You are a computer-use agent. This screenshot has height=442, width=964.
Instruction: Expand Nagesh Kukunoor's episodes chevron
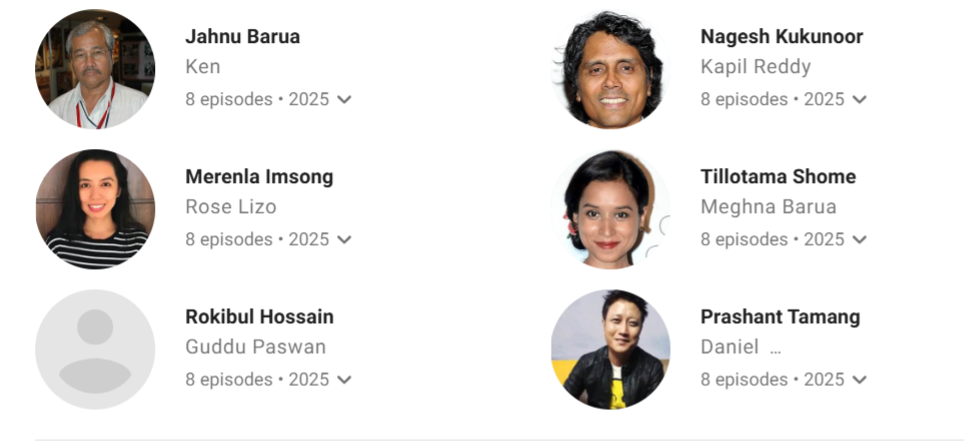860,100
